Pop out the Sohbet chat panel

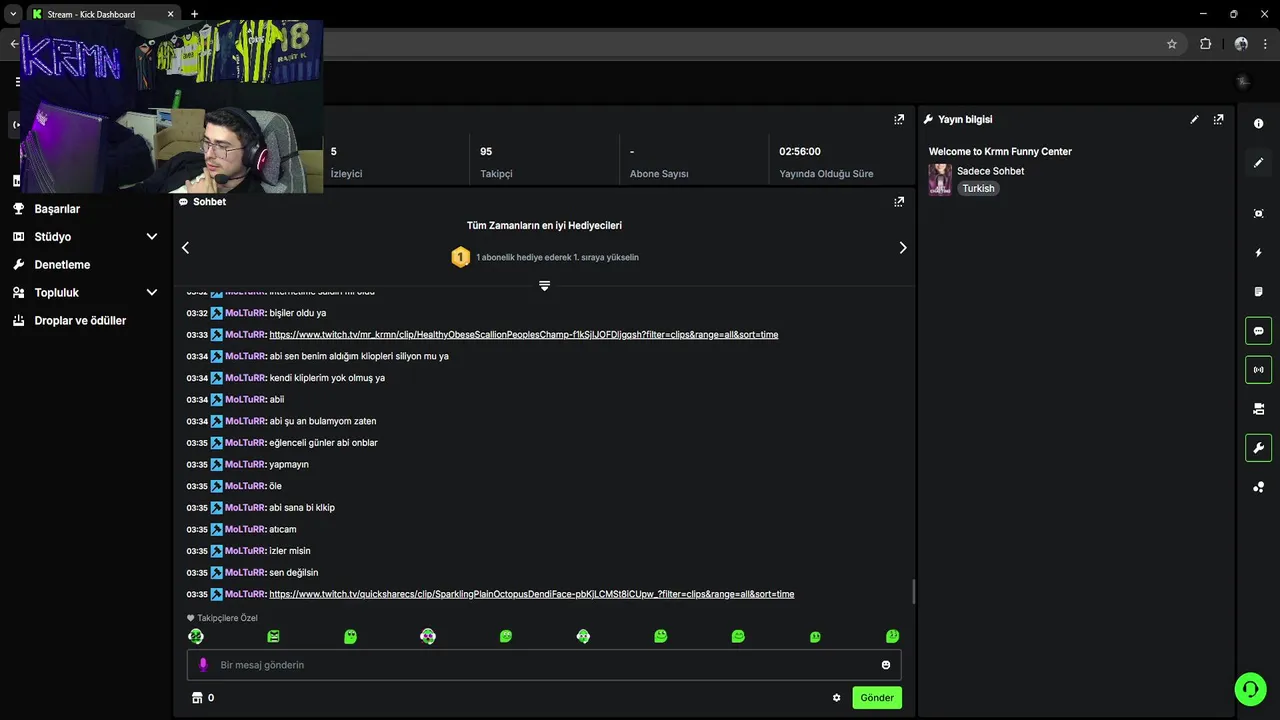click(x=899, y=201)
